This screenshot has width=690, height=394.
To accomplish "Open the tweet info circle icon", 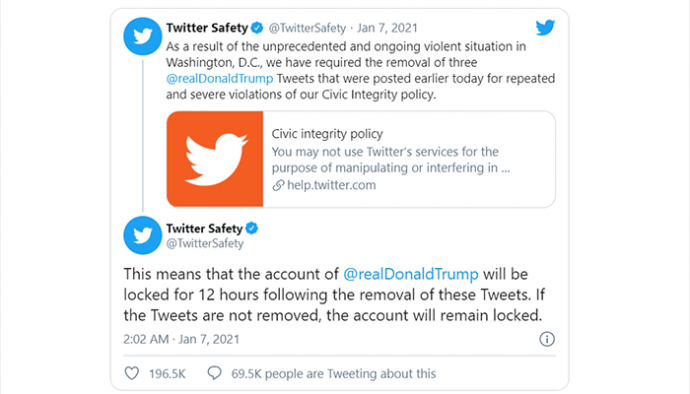I will pos(547,339).
